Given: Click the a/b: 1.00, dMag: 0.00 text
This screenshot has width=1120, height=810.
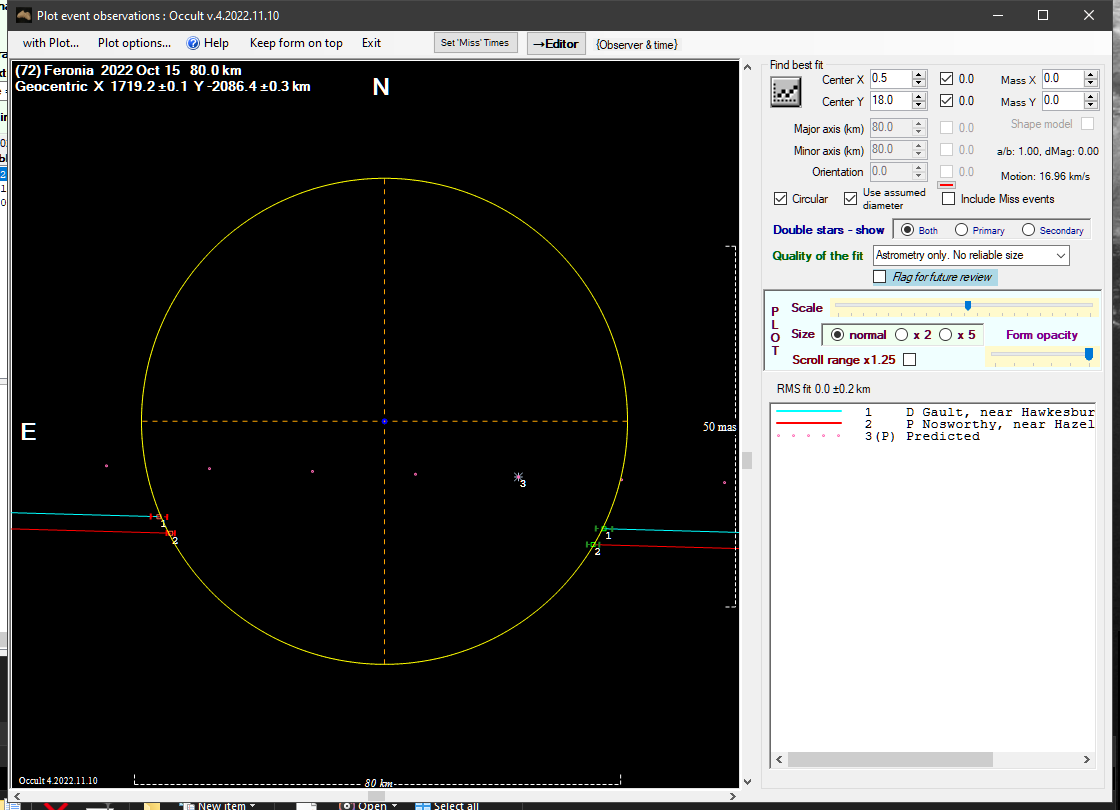Looking at the screenshot, I should [1048, 151].
